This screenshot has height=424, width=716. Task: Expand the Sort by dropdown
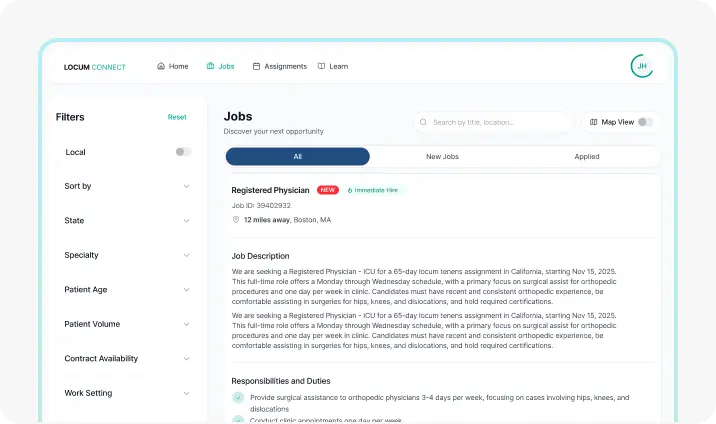pos(186,186)
